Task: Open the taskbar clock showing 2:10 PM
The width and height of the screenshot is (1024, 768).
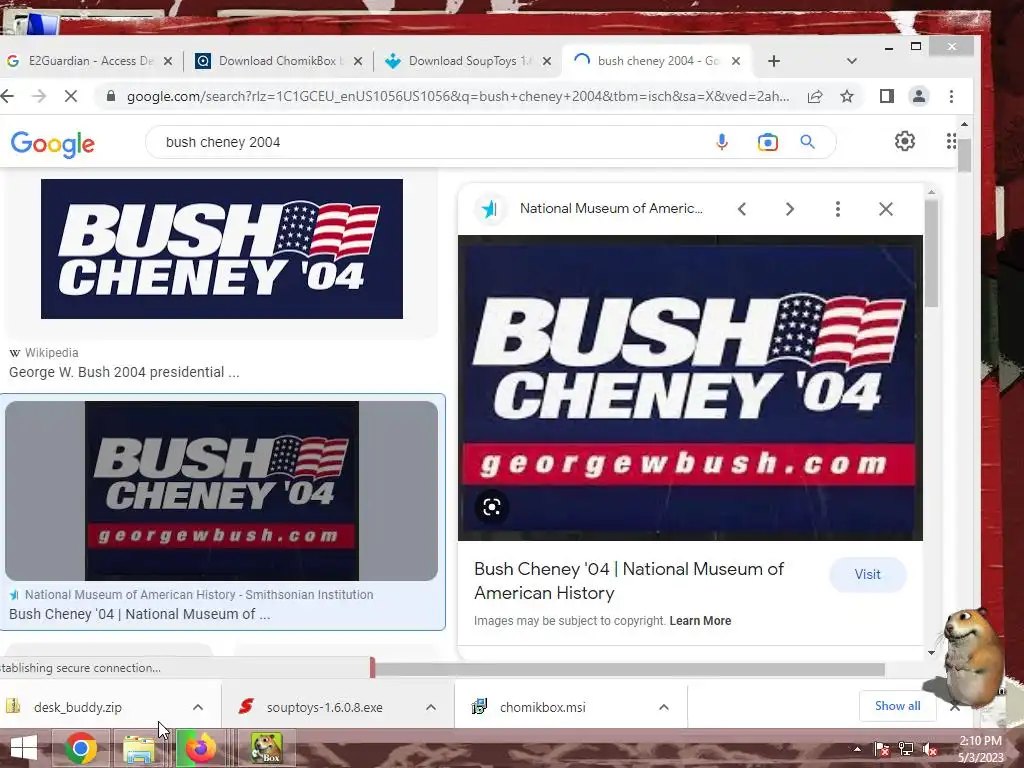Action: (x=980, y=750)
